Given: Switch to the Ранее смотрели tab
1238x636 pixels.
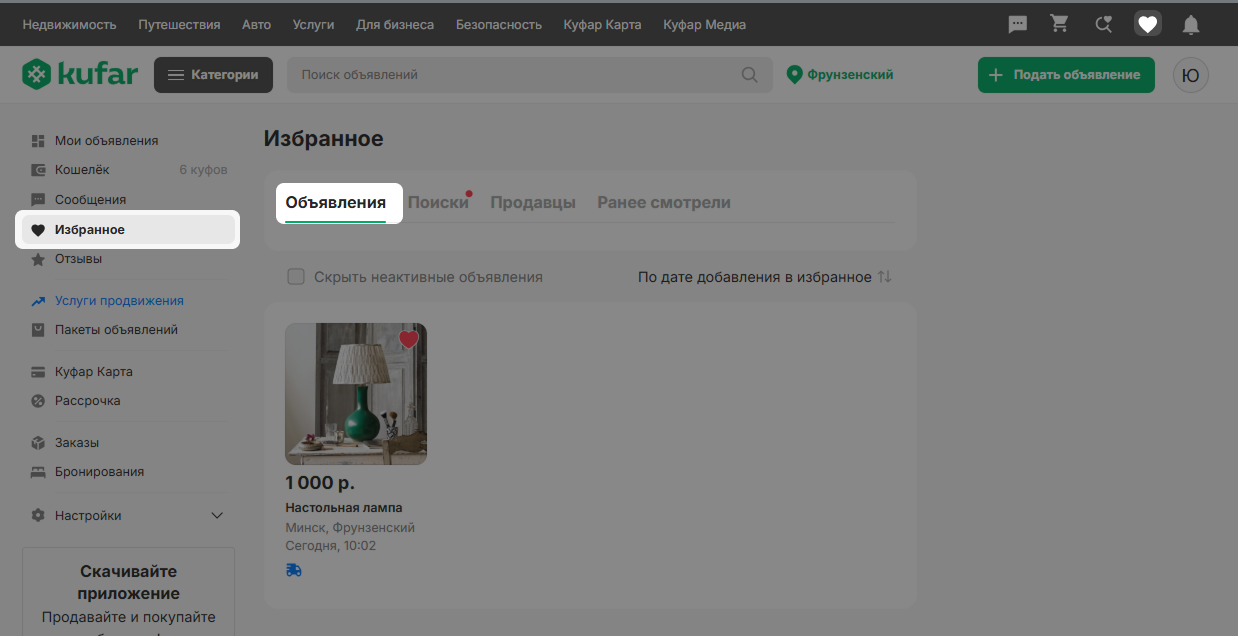Looking at the screenshot, I should [x=664, y=202].
